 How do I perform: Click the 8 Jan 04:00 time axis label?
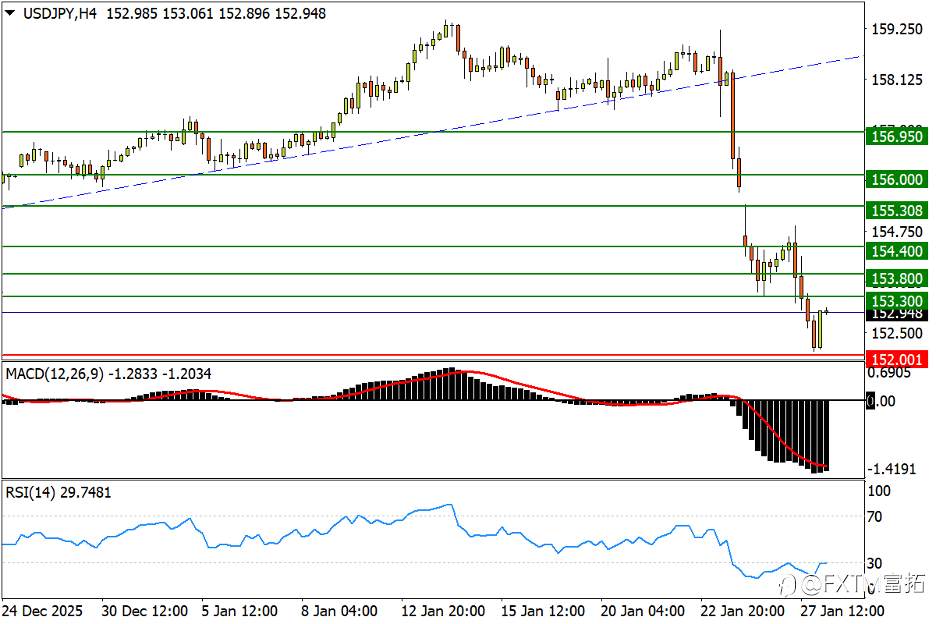339,611
